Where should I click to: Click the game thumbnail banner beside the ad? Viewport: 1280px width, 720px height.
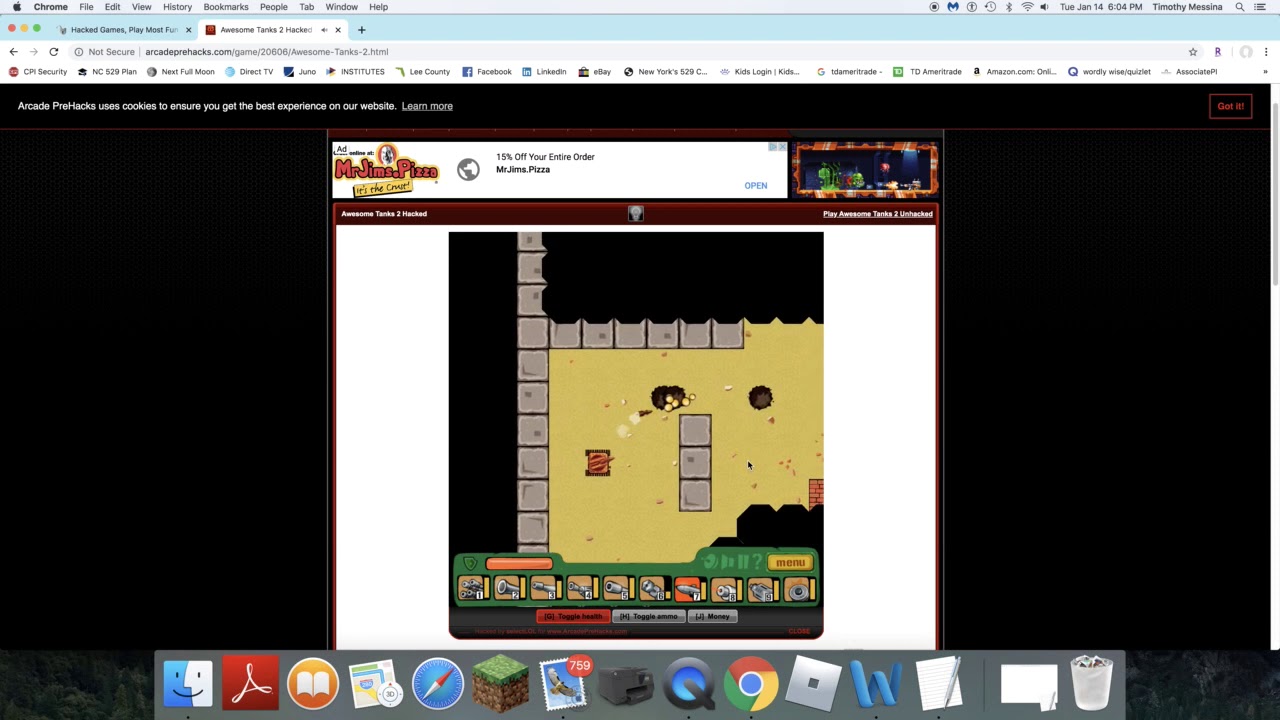865,170
